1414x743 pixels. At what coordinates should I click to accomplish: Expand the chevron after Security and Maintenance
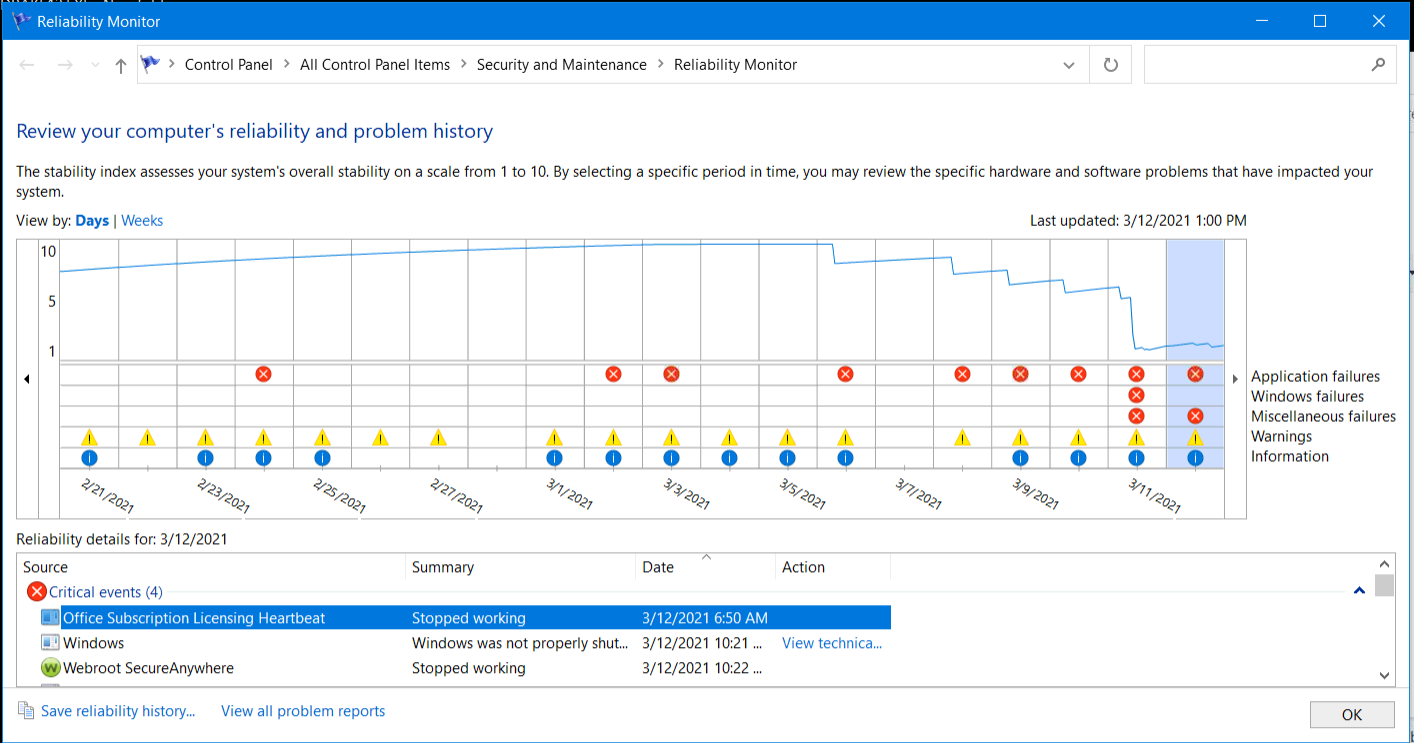pos(661,65)
